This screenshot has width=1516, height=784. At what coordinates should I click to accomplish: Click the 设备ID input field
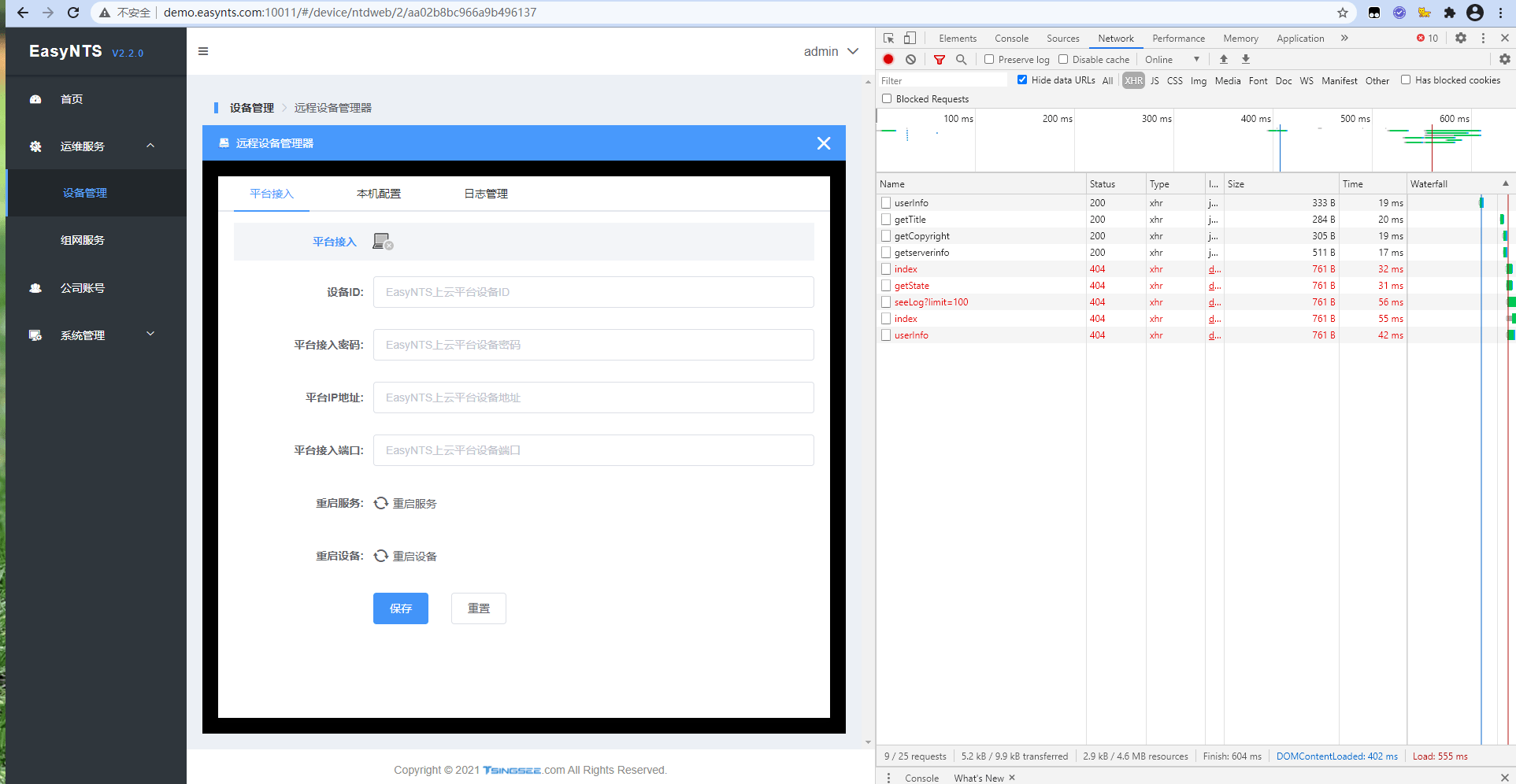[593, 292]
